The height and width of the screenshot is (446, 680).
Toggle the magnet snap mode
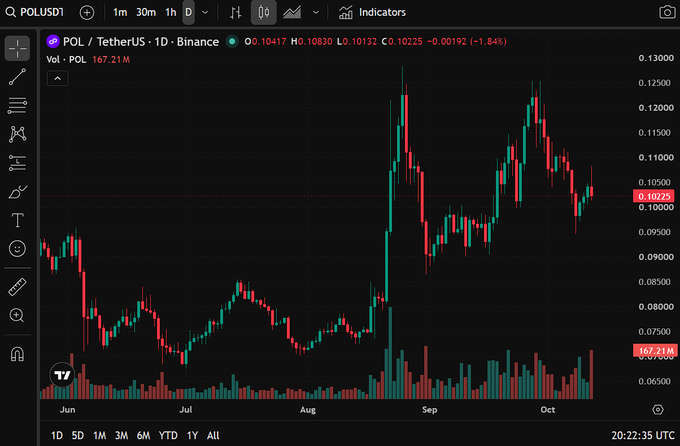(17, 354)
